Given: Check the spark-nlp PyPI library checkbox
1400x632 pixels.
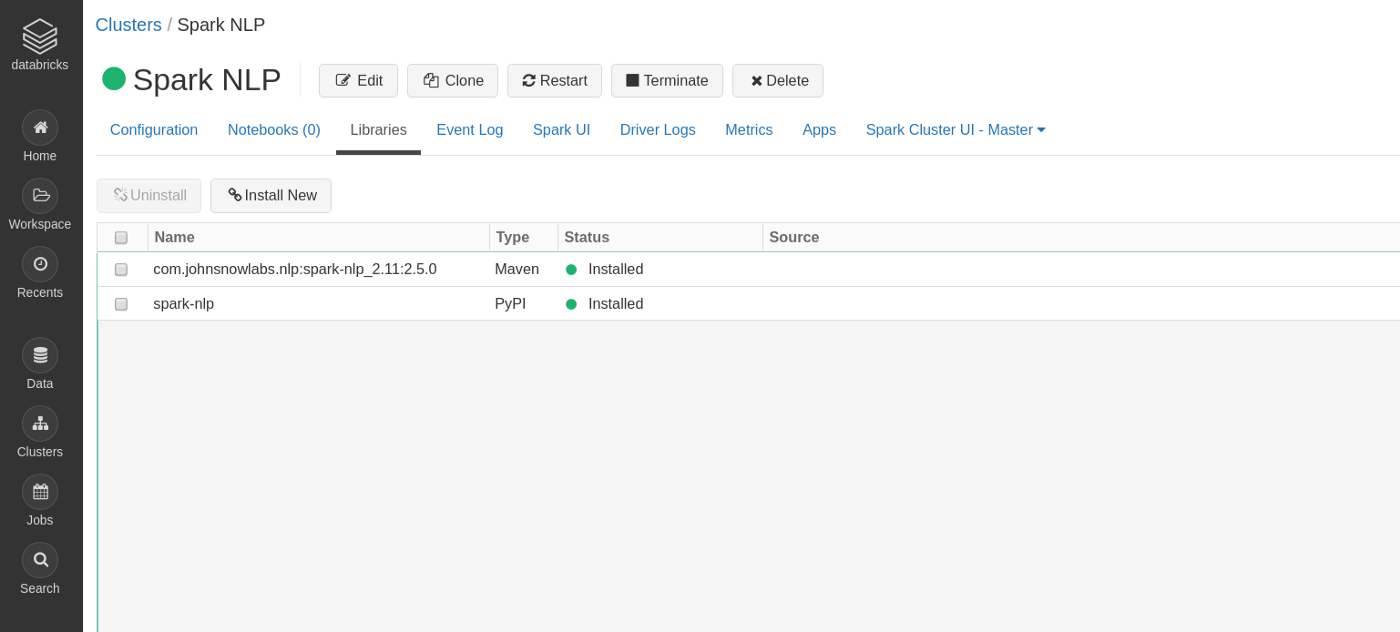Looking at the screenshot, I should pyautogui.click(x=121, y=304).
